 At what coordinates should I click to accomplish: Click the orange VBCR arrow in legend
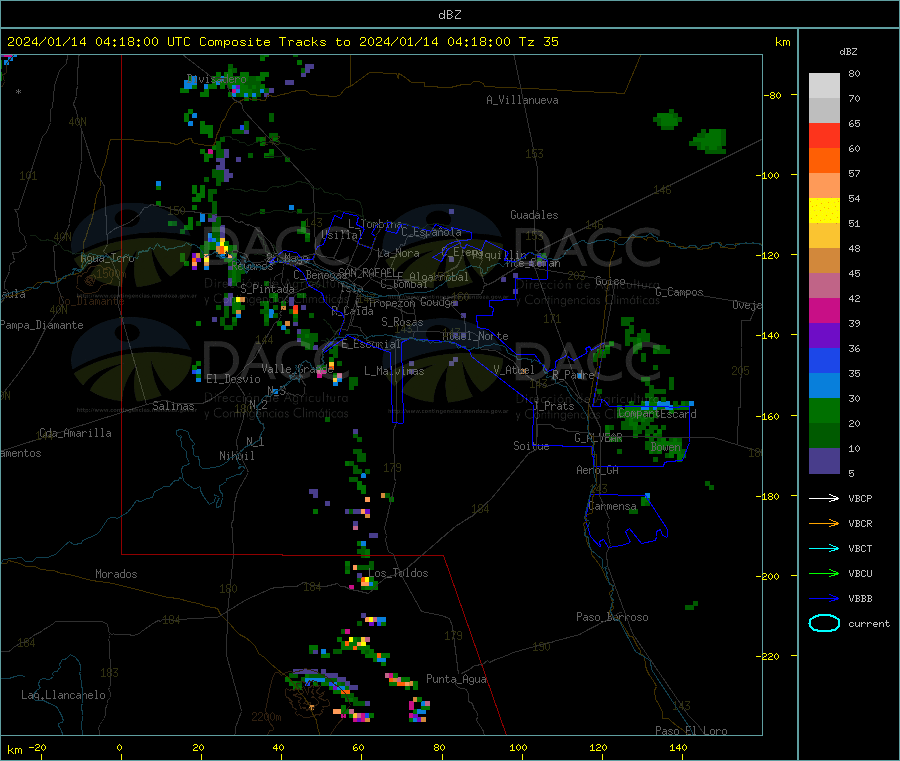tap(824, 523)
